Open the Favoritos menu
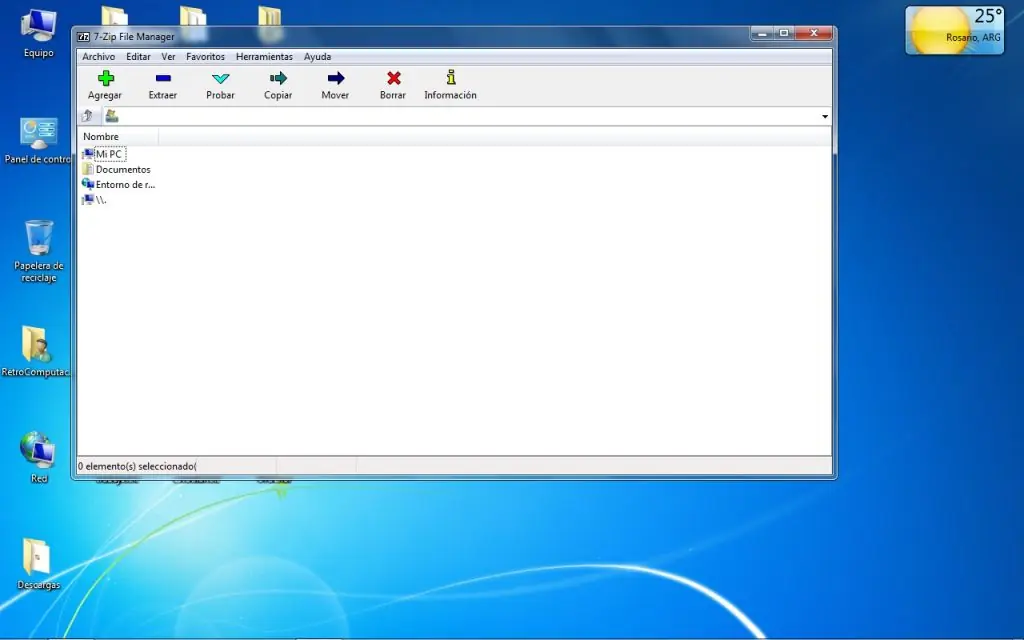The image size is (1024, 640). point(205,57)
